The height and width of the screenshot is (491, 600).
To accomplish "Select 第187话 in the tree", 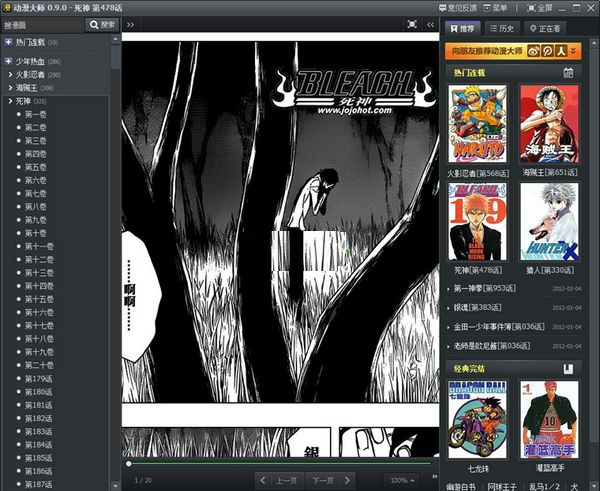I will tap(38, 484).
